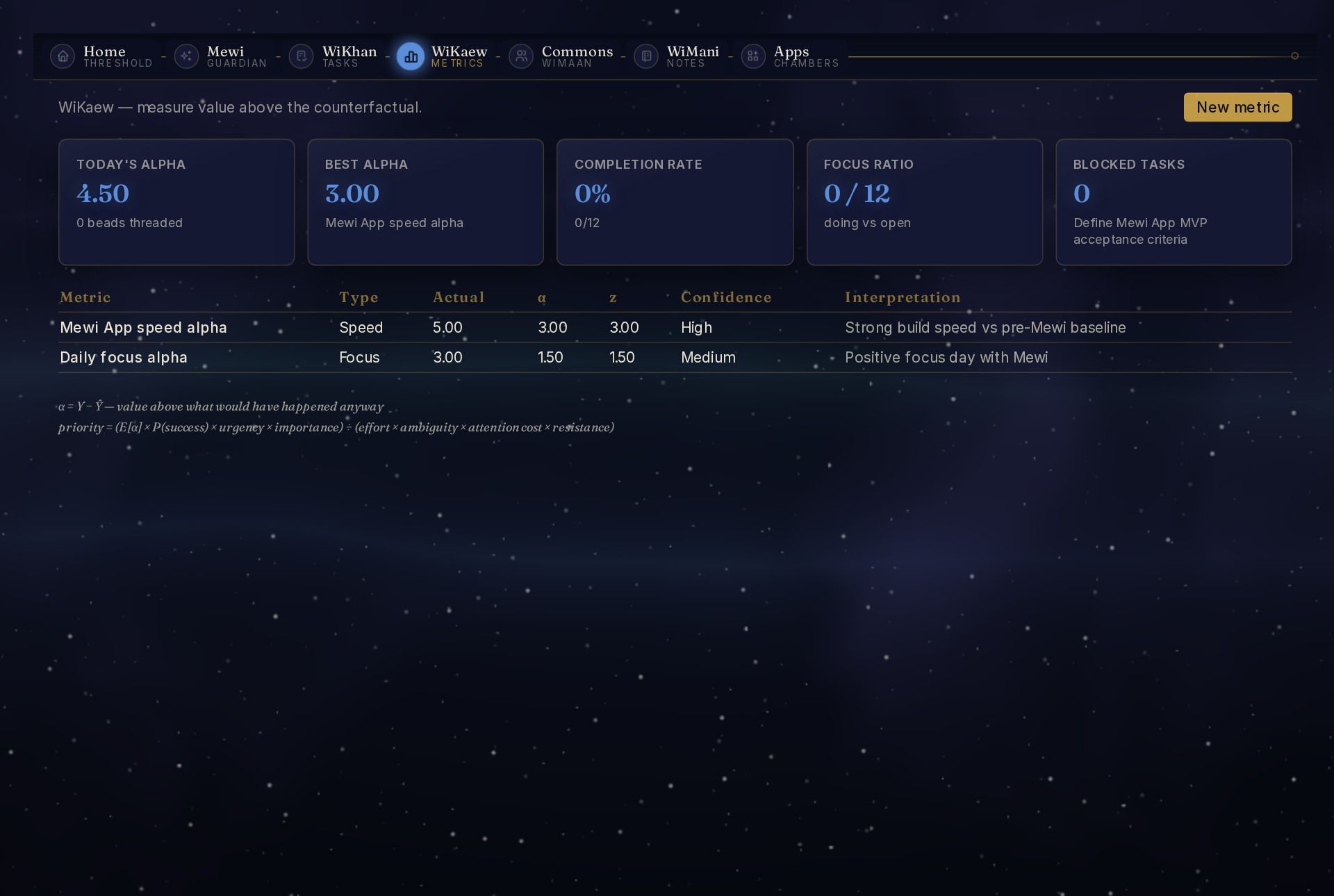Sort by the Confidence column header
Screen dimensions: 1334x896
(726, 297)
